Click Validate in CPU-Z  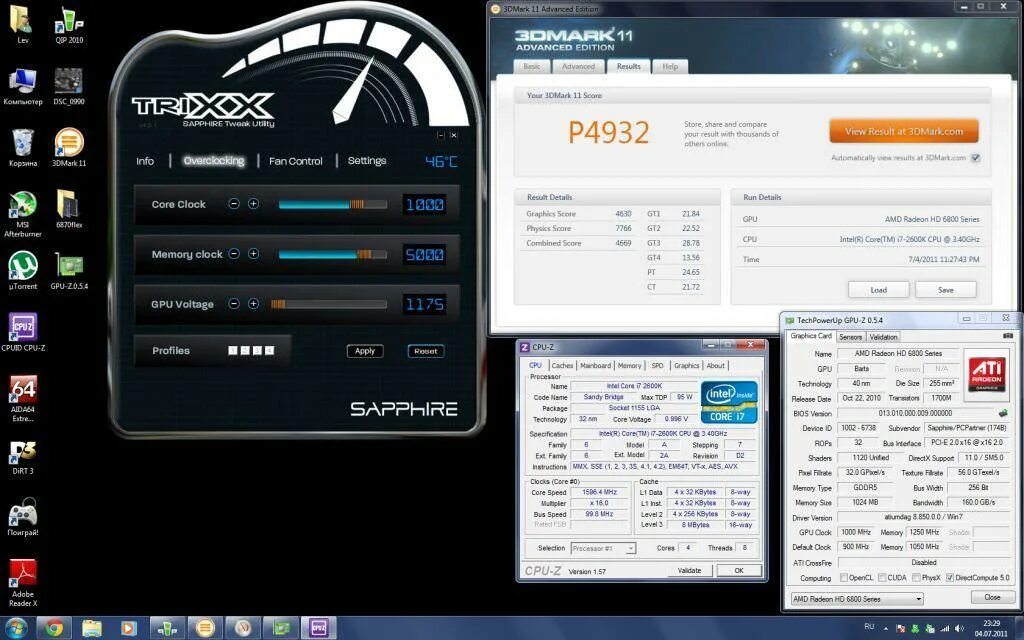[689, 570]
